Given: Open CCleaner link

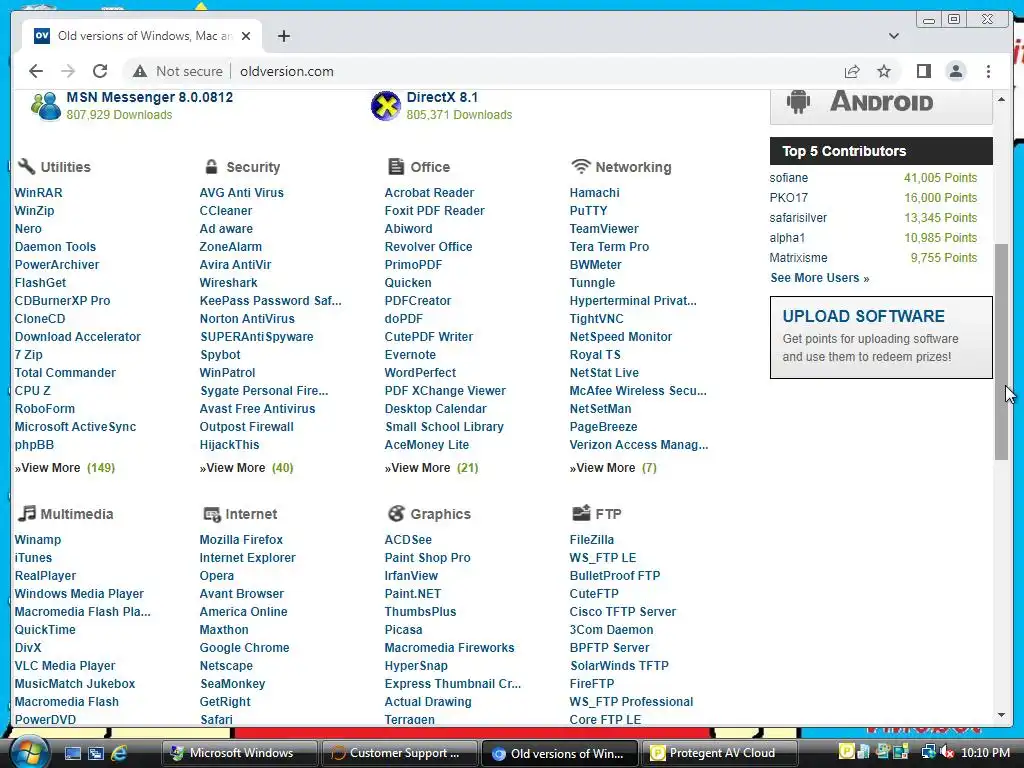Looking at the screenshot, I should point(225,210).
